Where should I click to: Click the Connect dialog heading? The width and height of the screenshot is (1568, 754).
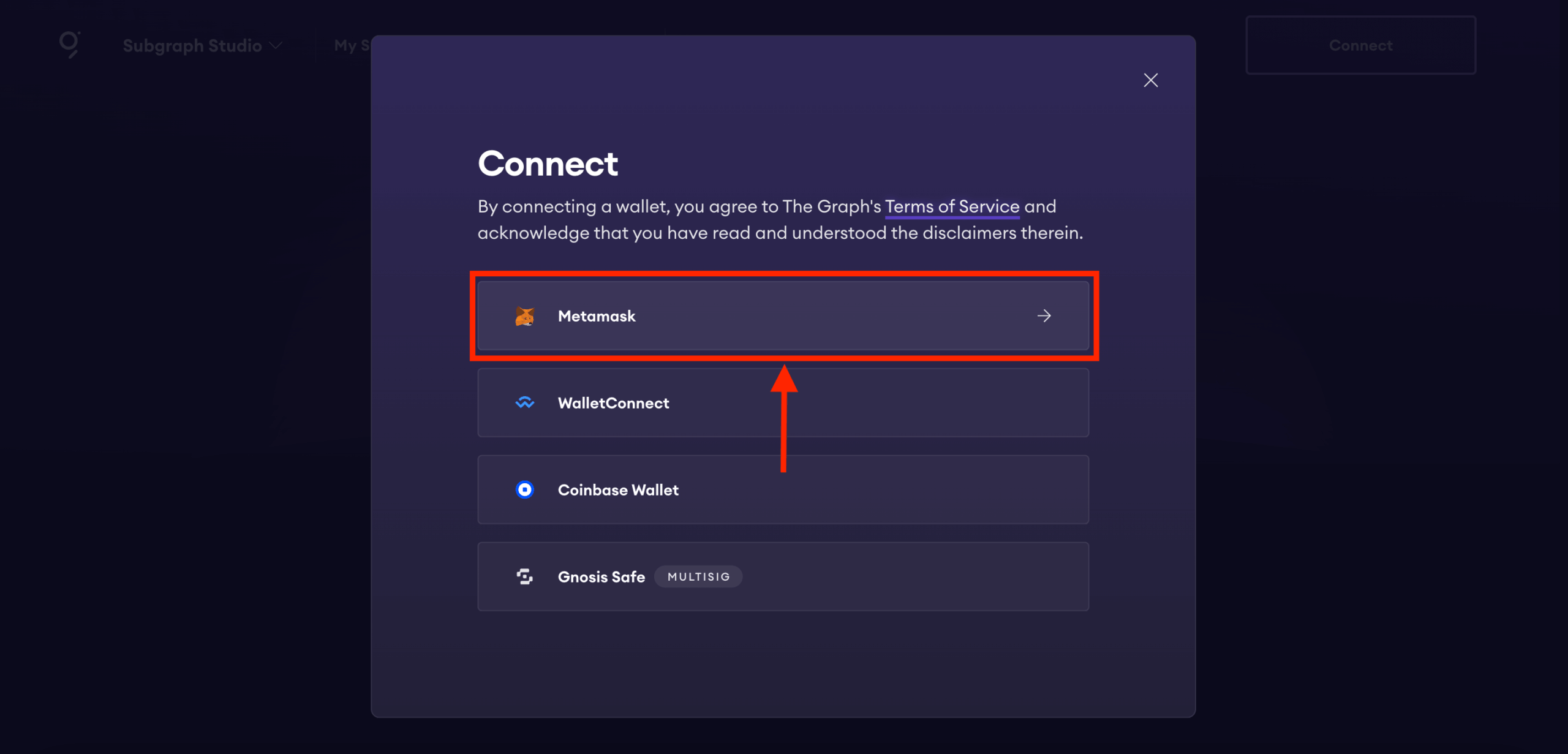click(548, 164)
